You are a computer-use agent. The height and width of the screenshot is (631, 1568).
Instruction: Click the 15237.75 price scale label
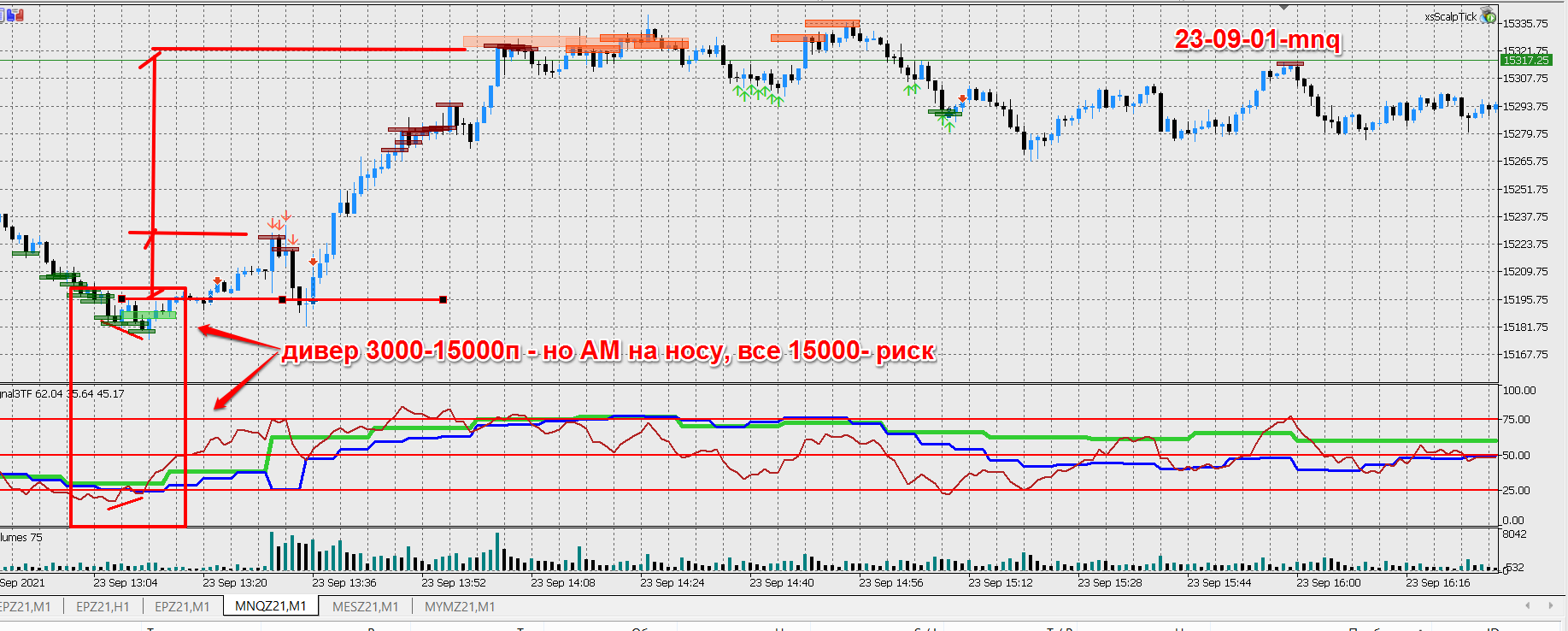pyautogui.click(x=1525, y=216)
